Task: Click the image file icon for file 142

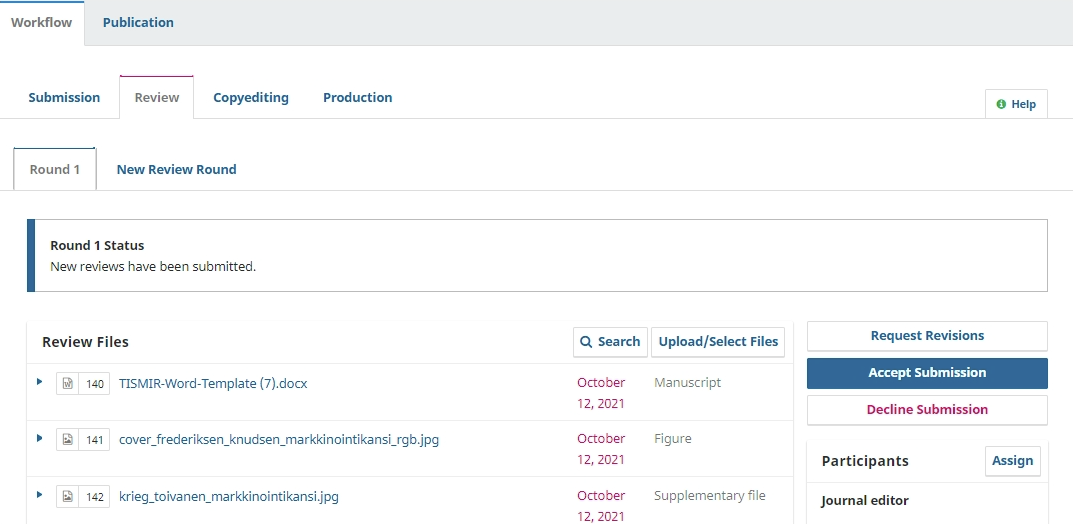Action: coord(67,496)
